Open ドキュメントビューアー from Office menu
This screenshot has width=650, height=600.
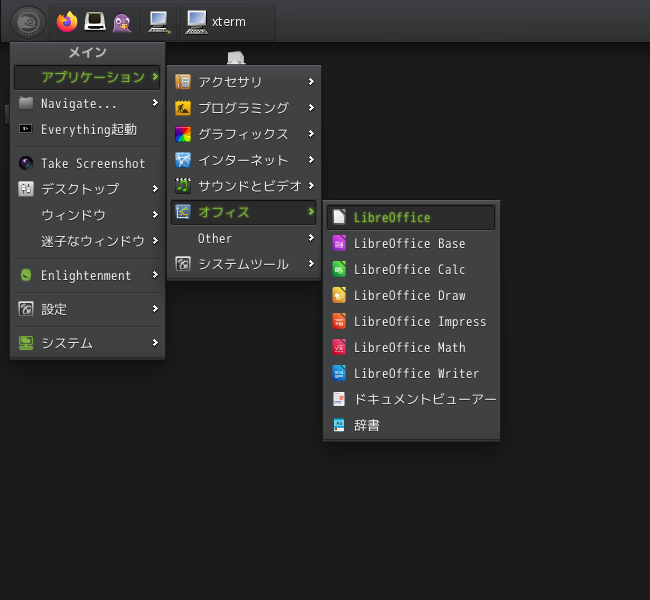tap(411, 399)
